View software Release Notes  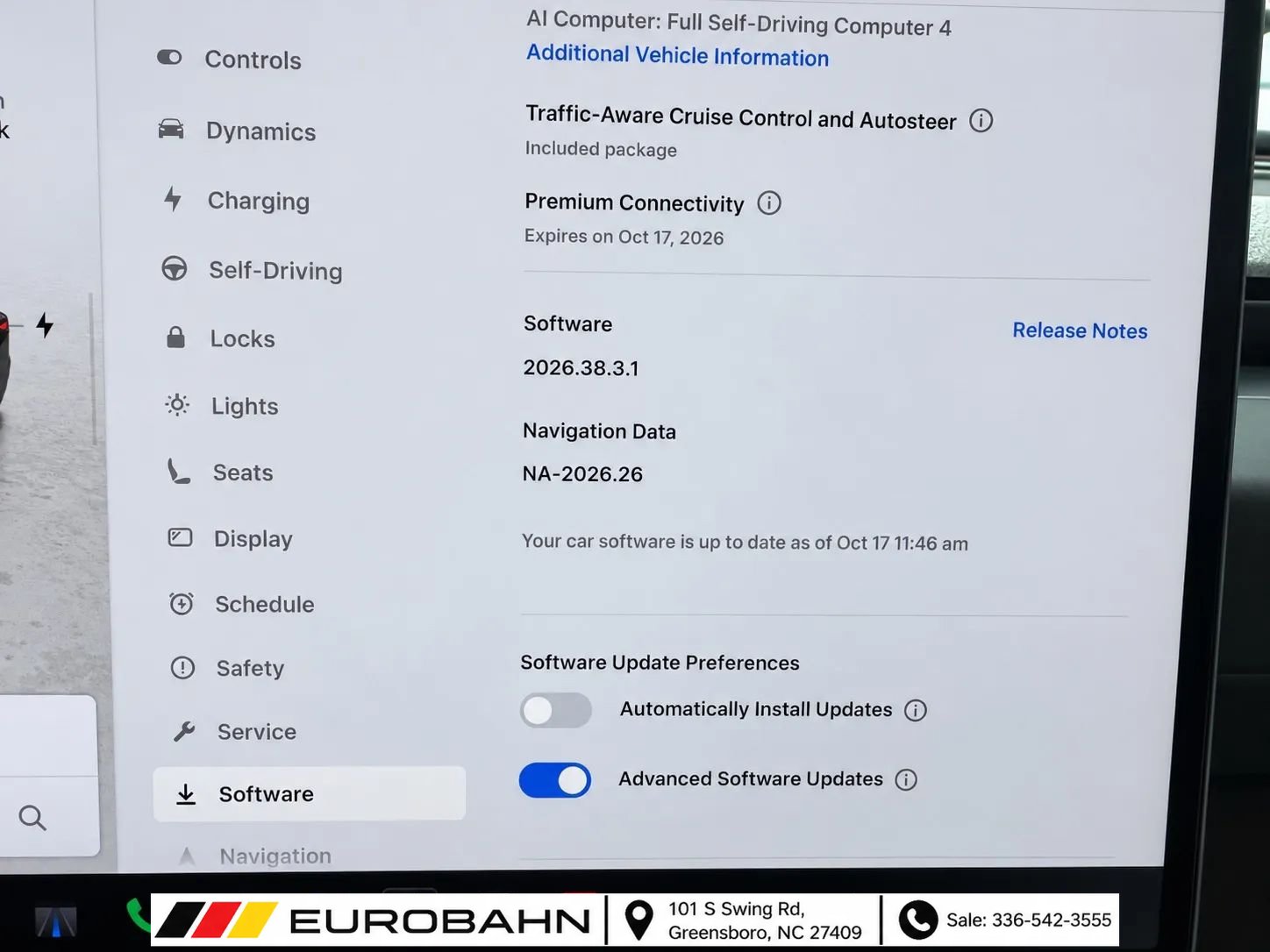tap(1080, 330)
